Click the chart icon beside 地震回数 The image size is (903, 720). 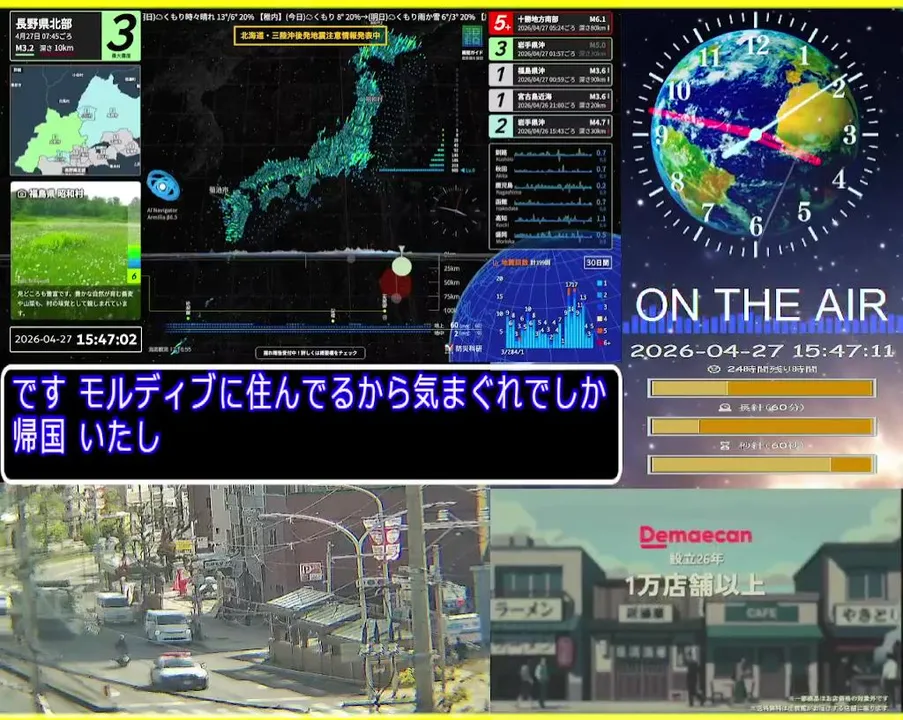coord(495,263)
